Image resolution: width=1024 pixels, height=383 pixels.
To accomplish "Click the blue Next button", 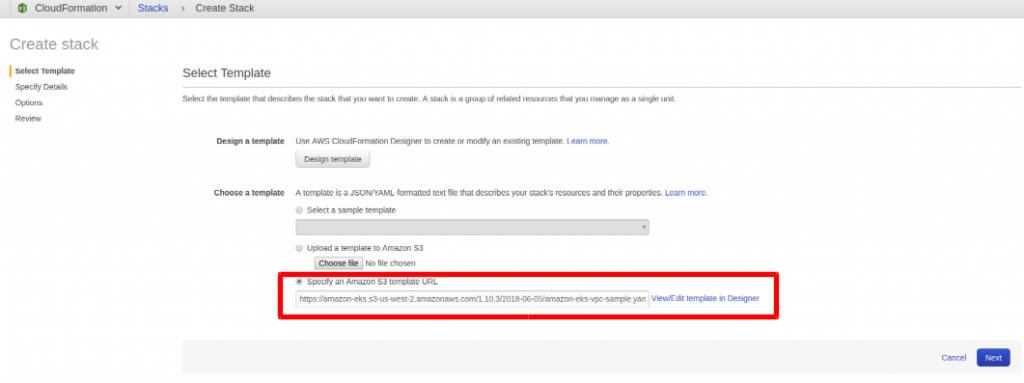I will click(x=993, y=358).
